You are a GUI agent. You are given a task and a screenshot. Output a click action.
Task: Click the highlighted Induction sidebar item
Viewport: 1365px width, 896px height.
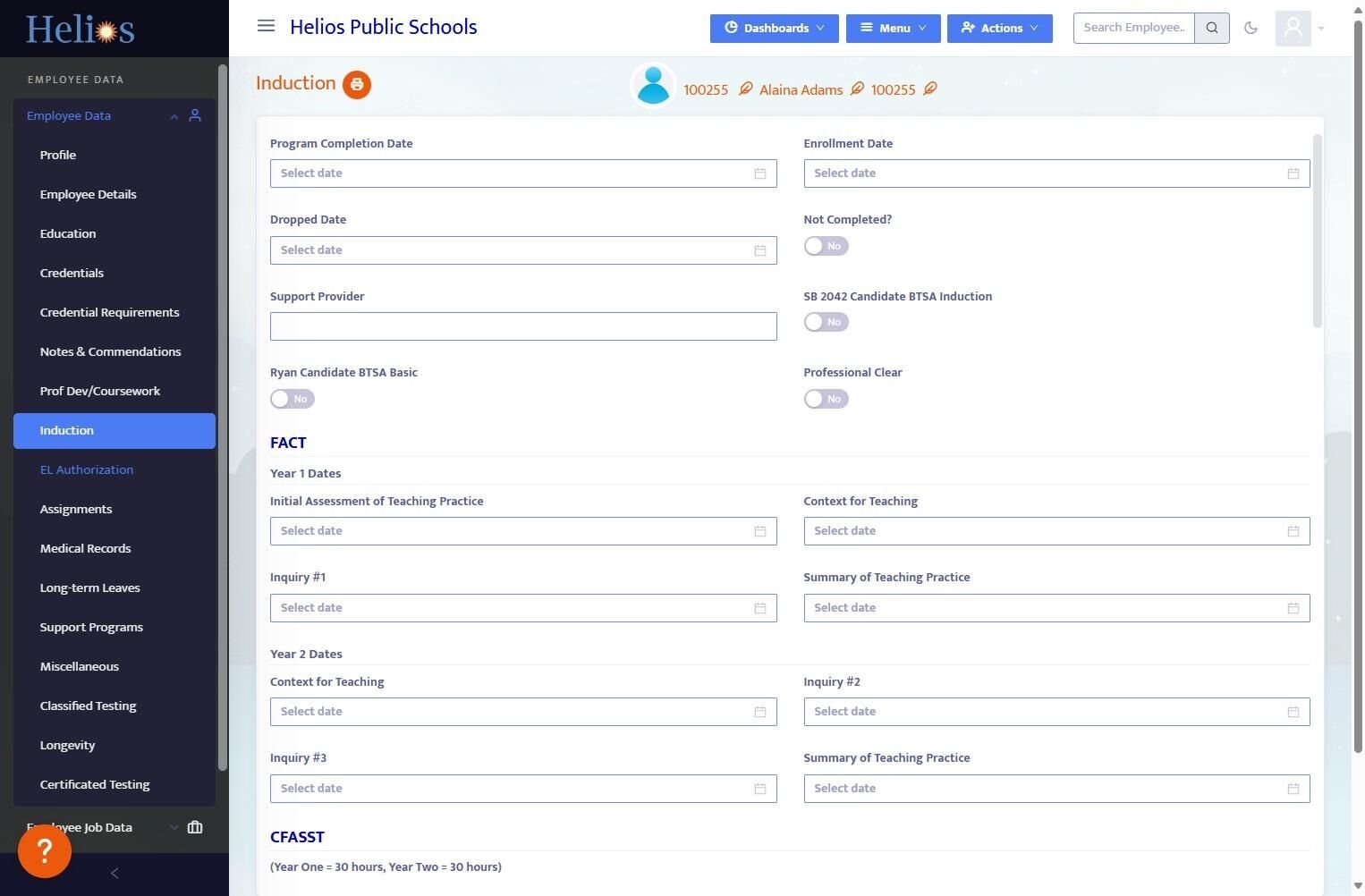114,430
